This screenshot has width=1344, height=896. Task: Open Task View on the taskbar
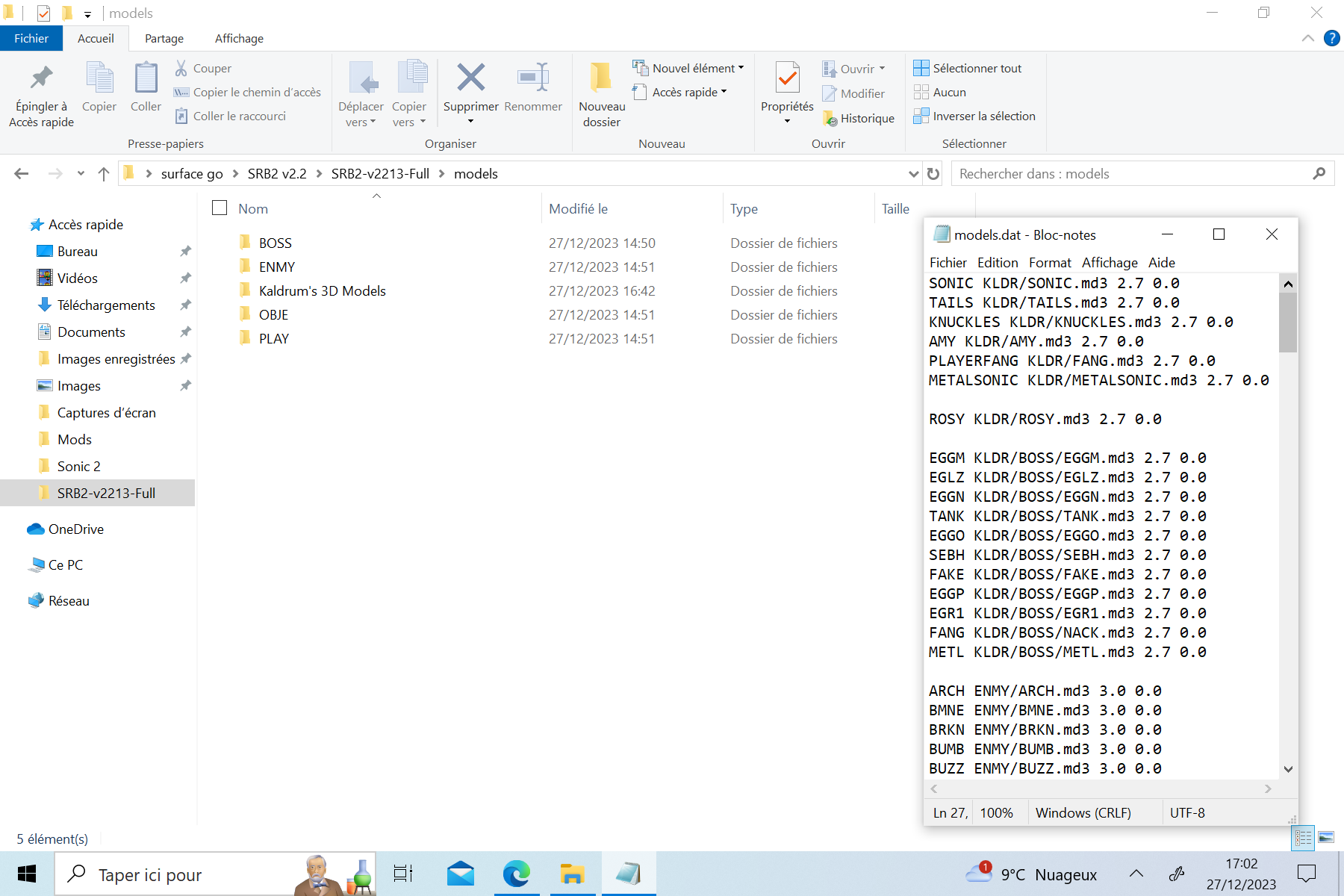coord(403,874)
